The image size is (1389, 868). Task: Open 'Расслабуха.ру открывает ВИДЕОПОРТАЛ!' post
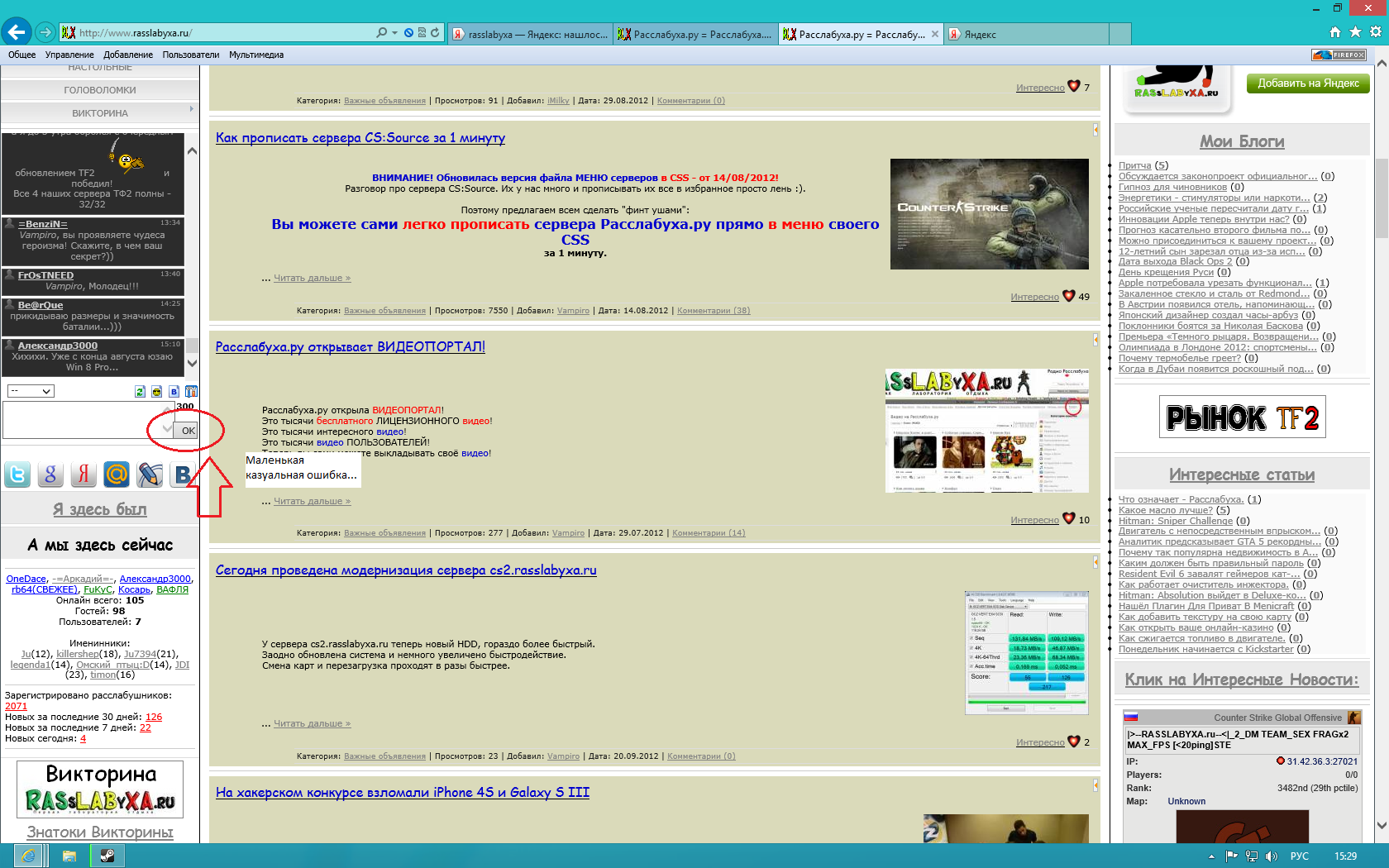351,347
